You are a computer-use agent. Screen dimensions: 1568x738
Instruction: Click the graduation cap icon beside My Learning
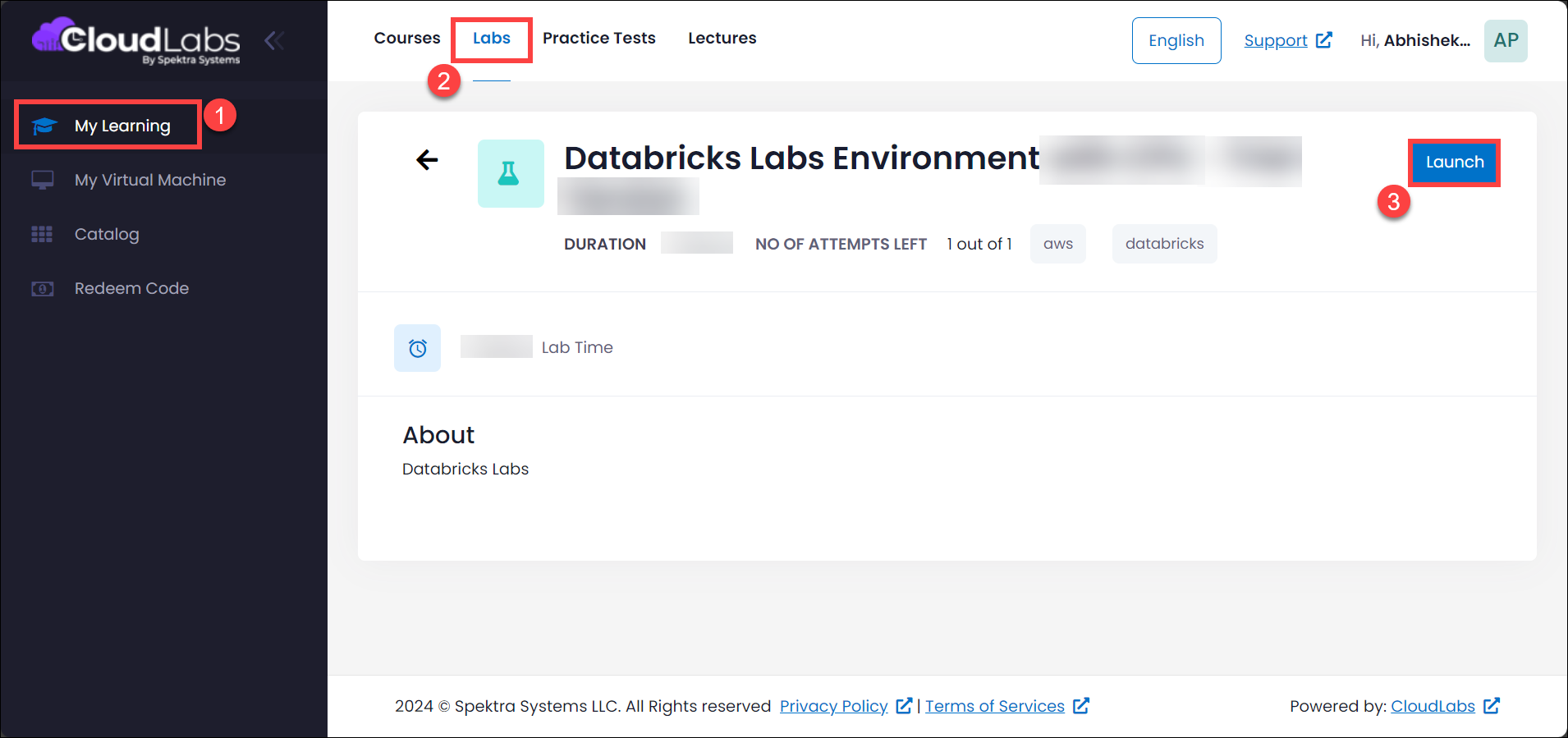pos(44,126)
